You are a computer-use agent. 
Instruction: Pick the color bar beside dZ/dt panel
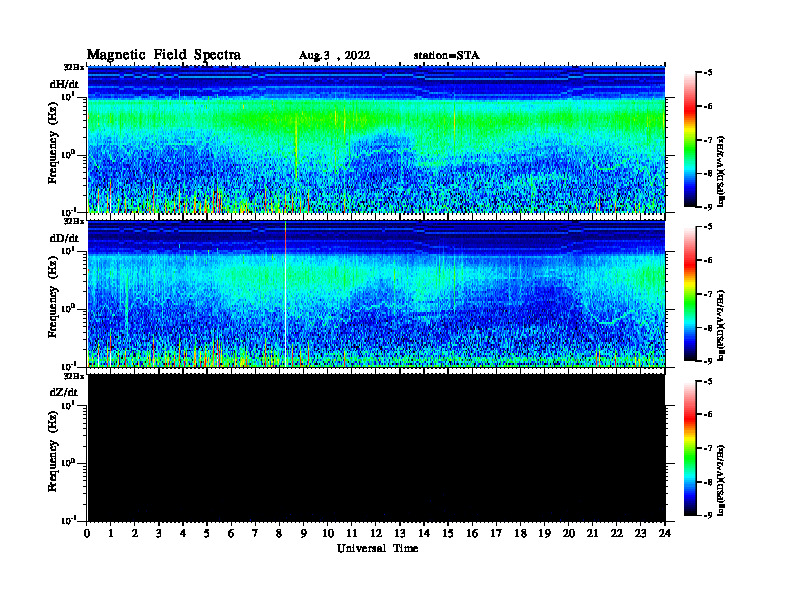[690, 448]
